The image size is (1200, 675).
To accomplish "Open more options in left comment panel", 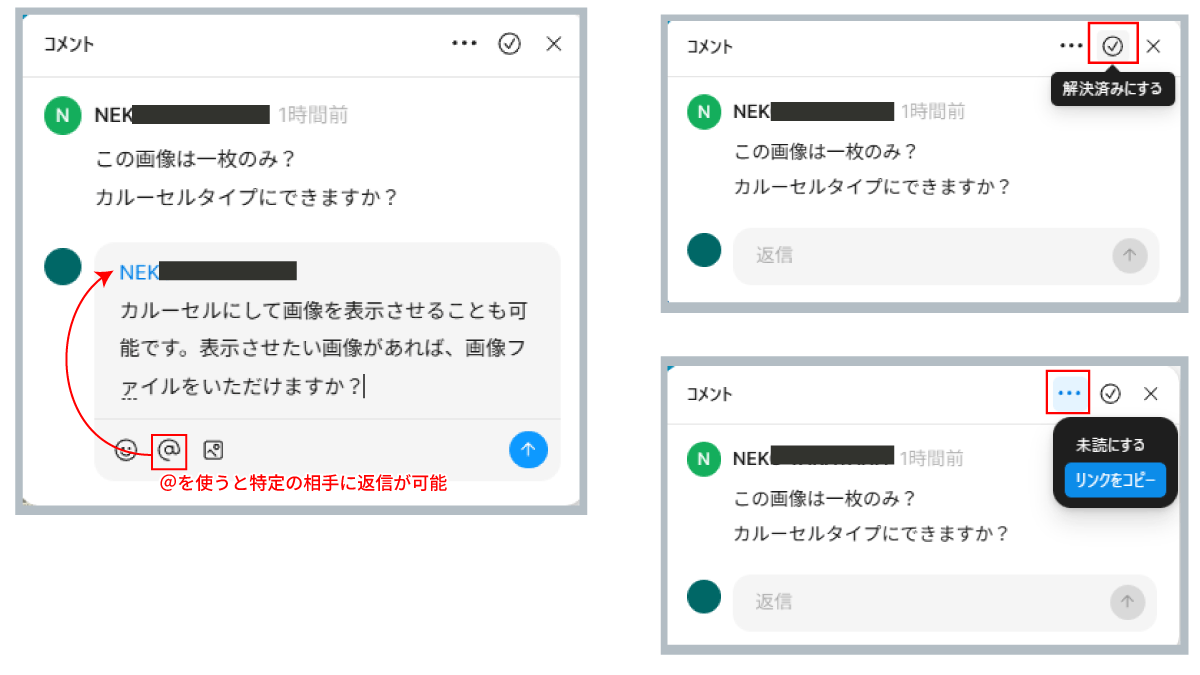I will coord(464,44).
